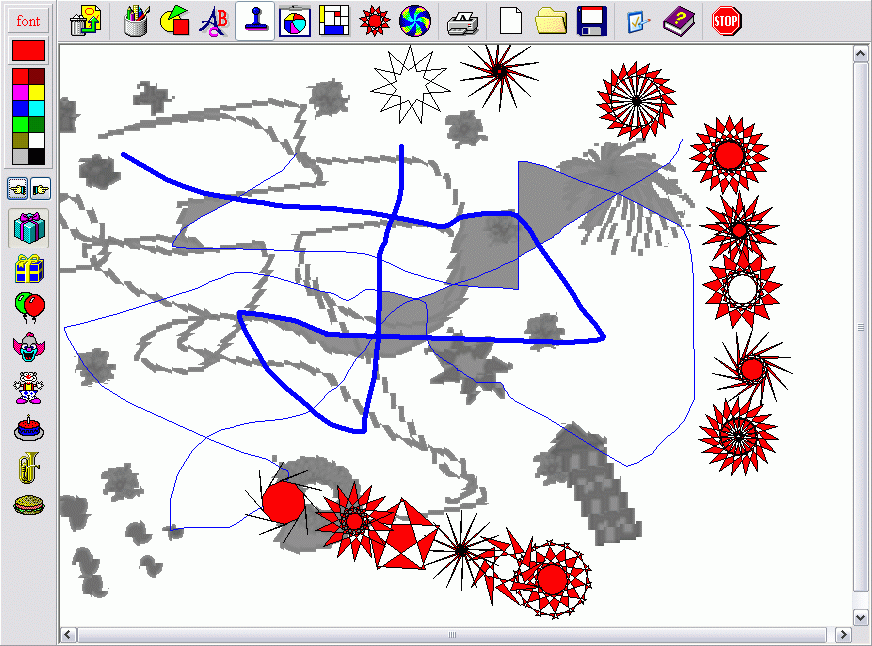
Task: Click the left-pointing hand button
Action: (17, 189)
